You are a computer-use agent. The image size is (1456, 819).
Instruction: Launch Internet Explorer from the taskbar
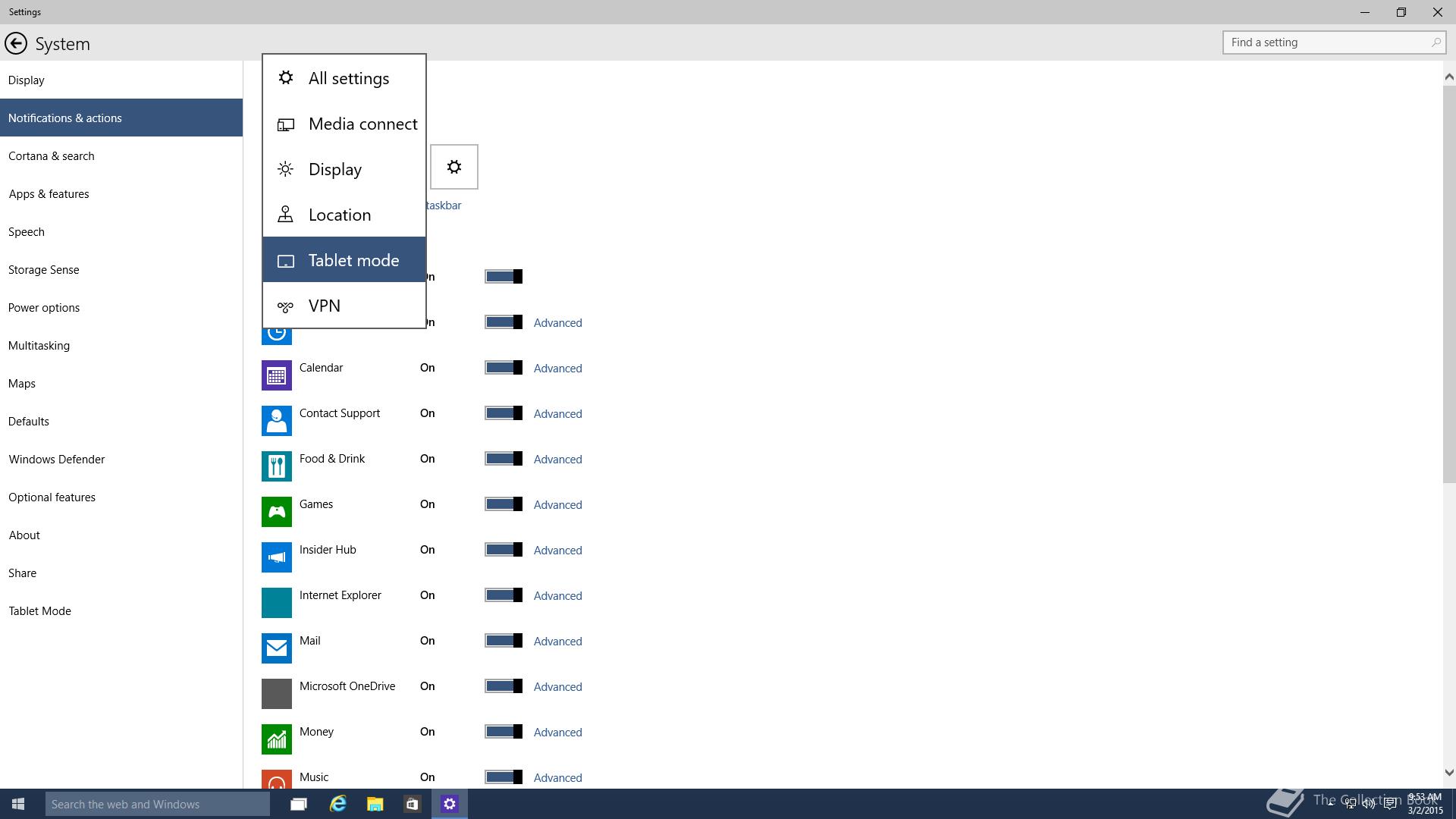click(337, 804)
